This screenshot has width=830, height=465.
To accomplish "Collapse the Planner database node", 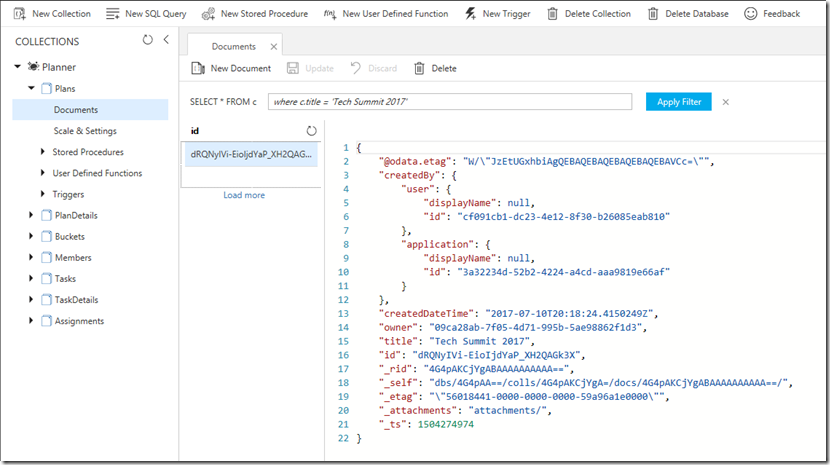I will pos(17,67).
